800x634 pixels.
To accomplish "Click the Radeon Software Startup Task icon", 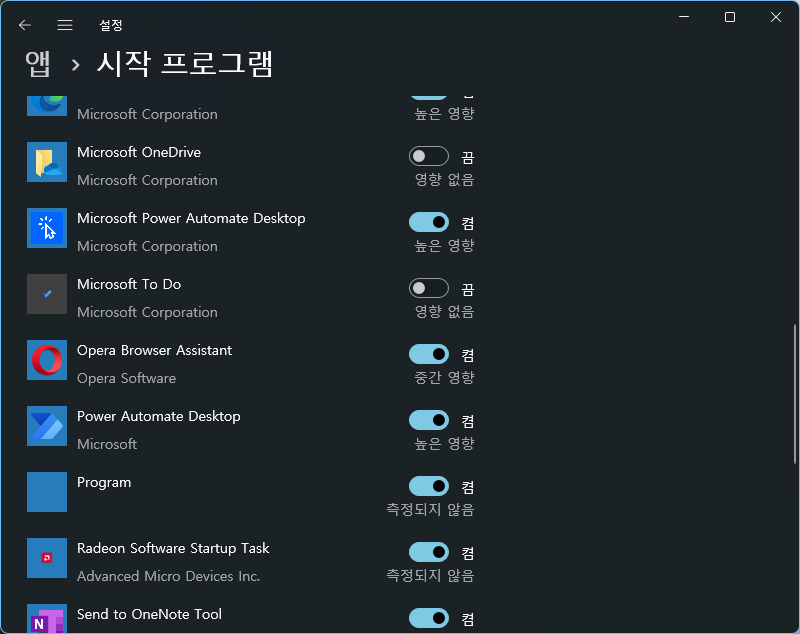I will 47,558.
